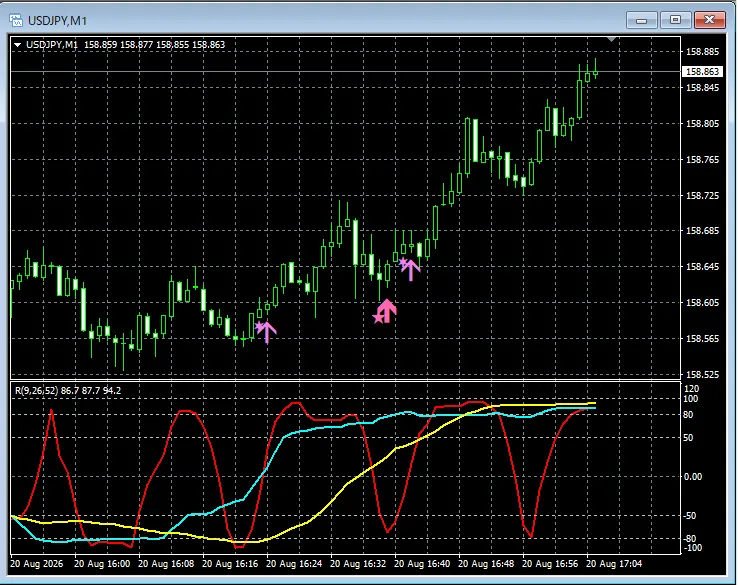Click the indicator scale value 0.00

[693, 477]
